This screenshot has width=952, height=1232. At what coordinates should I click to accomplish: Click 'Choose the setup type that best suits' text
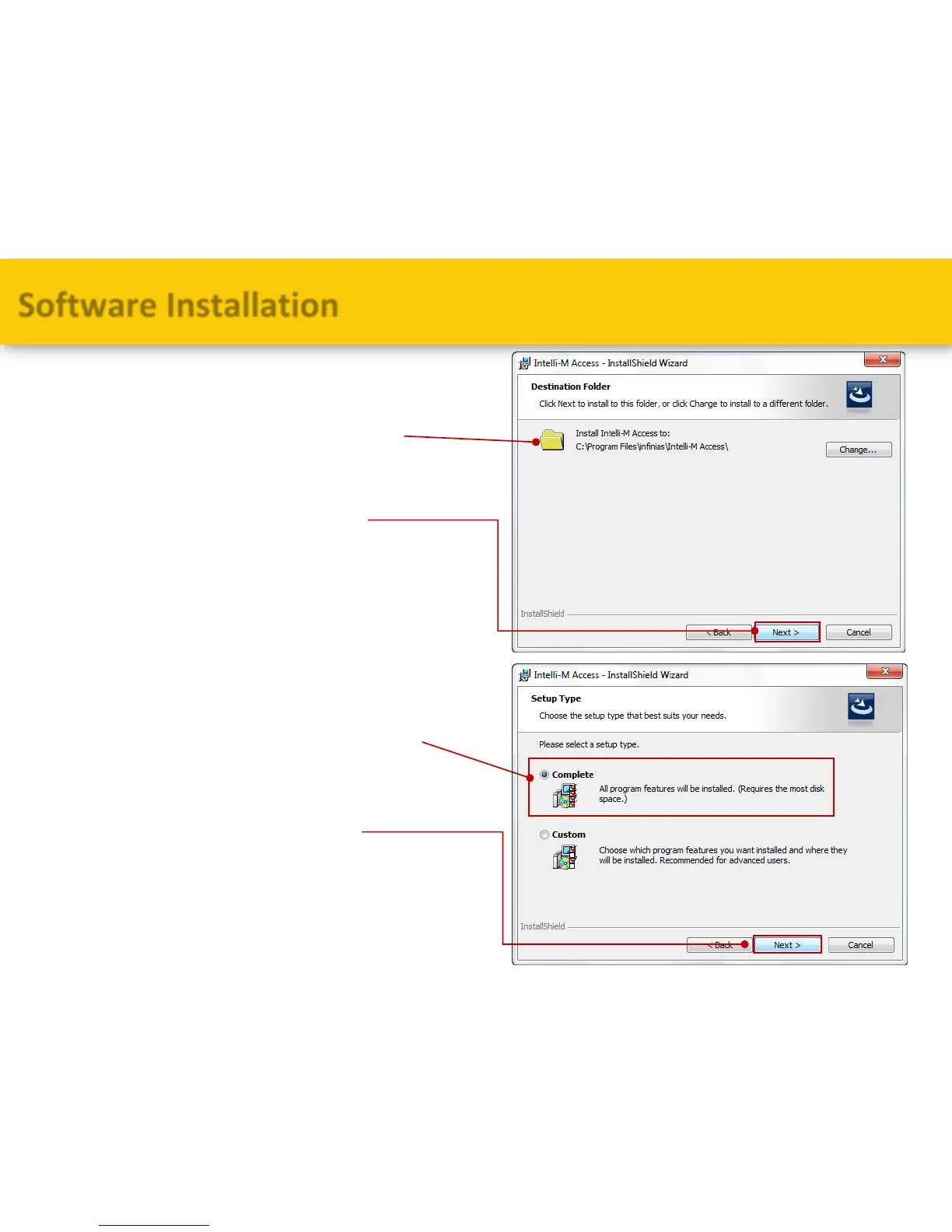632,716
